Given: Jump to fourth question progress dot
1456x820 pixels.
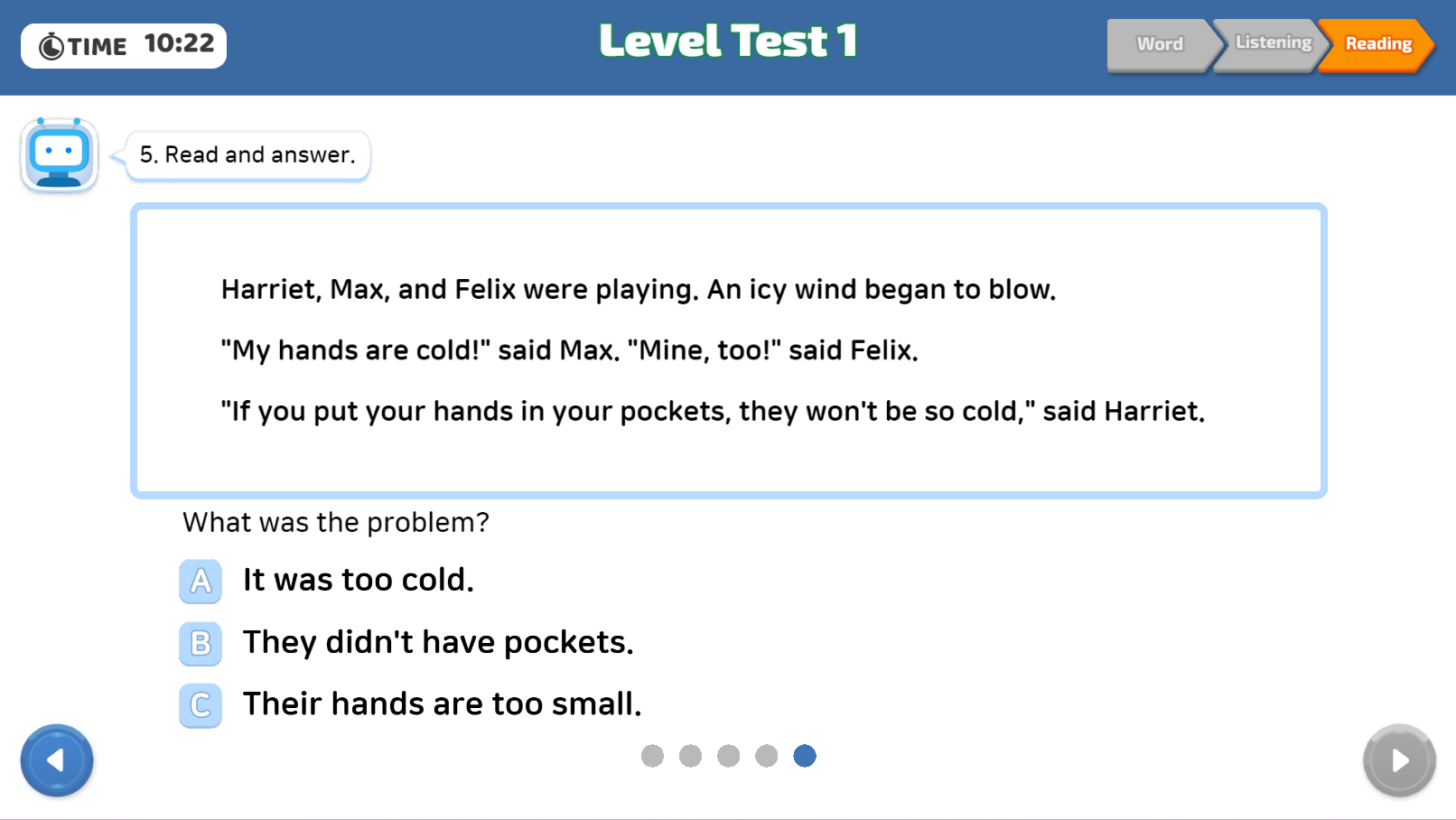Looking at the screenshot, I should click(766, 756).
